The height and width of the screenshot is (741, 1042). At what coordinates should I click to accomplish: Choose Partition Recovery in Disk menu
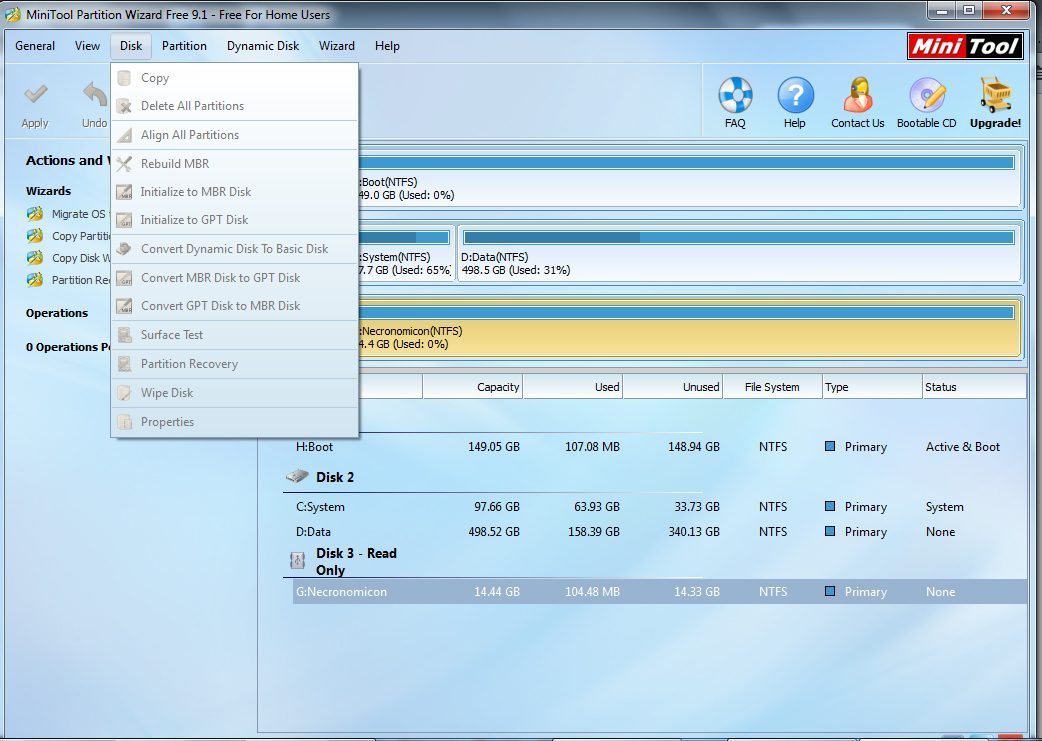point(235,364)
